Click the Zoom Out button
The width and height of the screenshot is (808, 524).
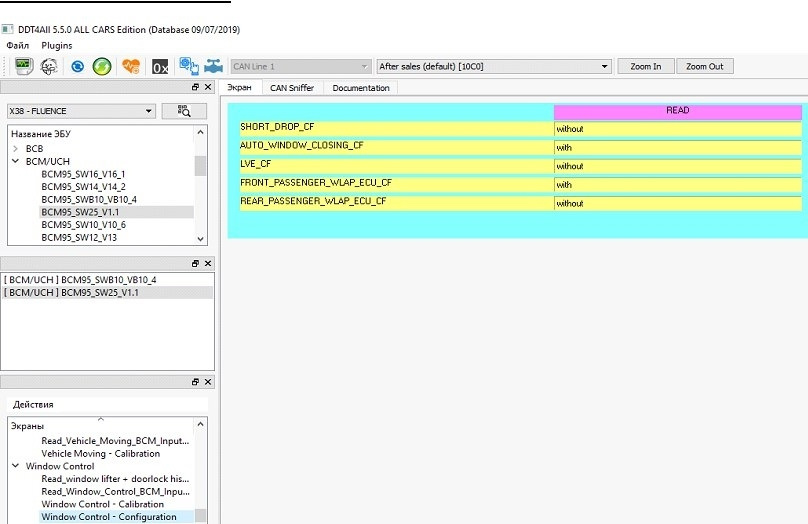704,66
